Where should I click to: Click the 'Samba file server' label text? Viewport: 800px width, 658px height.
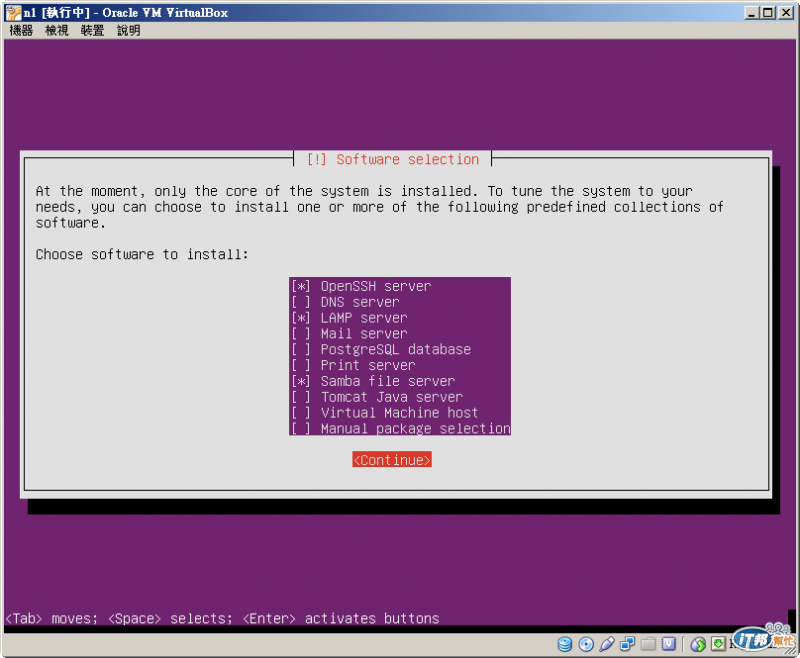[388, 381]
